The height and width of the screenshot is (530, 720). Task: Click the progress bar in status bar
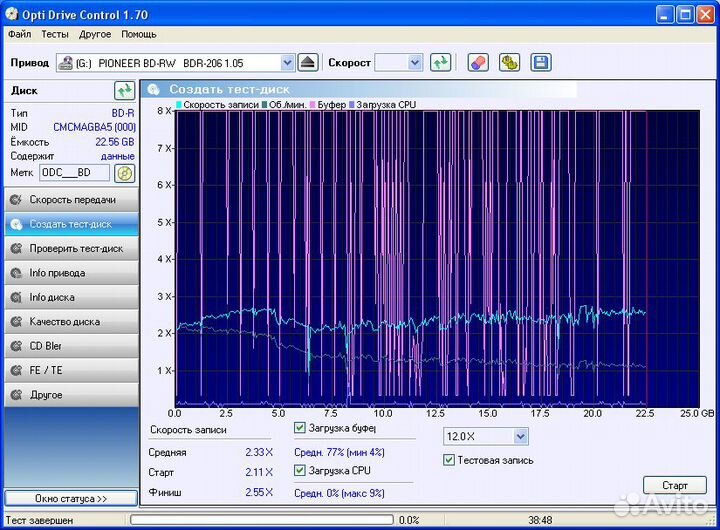click(260, 520)
